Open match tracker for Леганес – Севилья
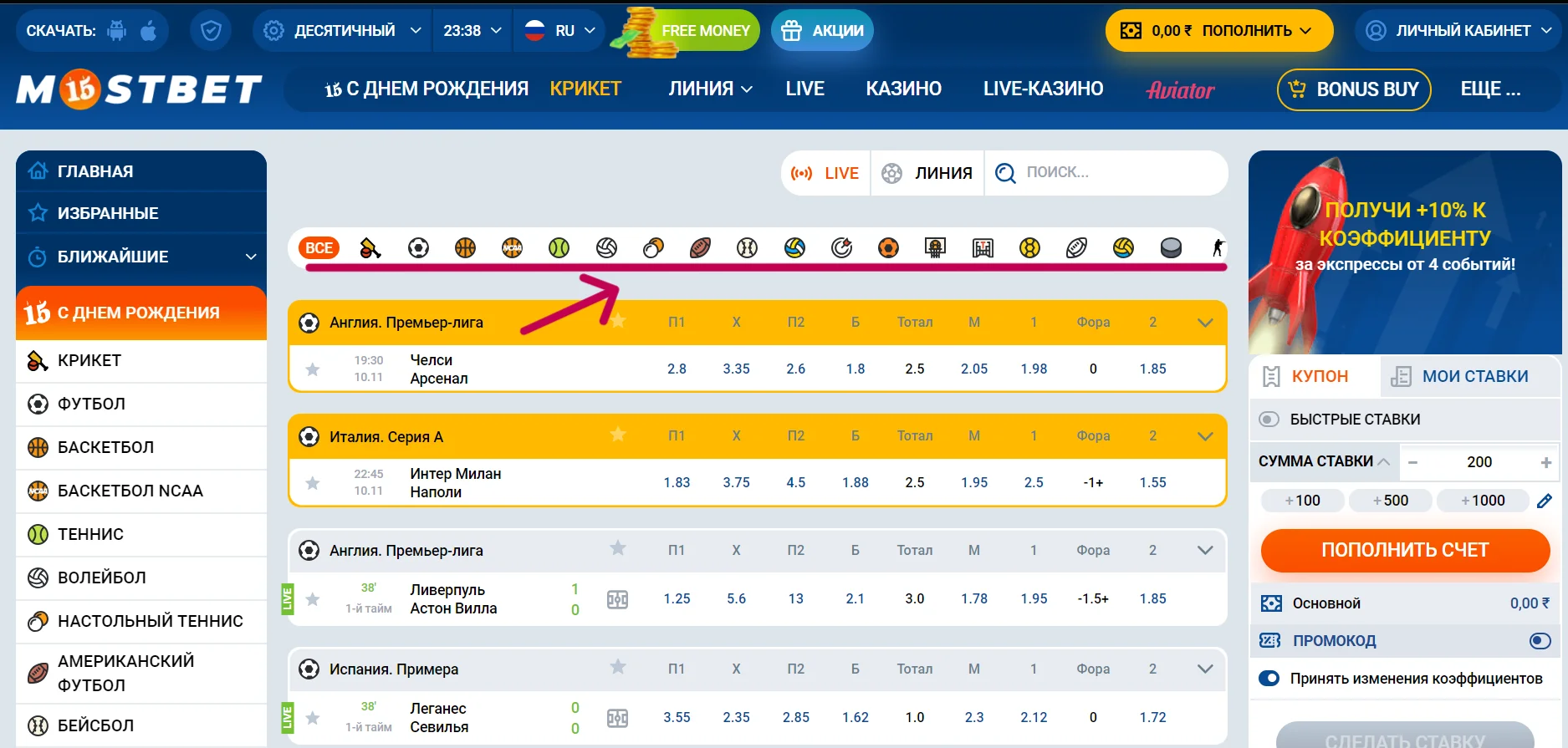This screenshot has height=748, width=1568. click(617, 718)
